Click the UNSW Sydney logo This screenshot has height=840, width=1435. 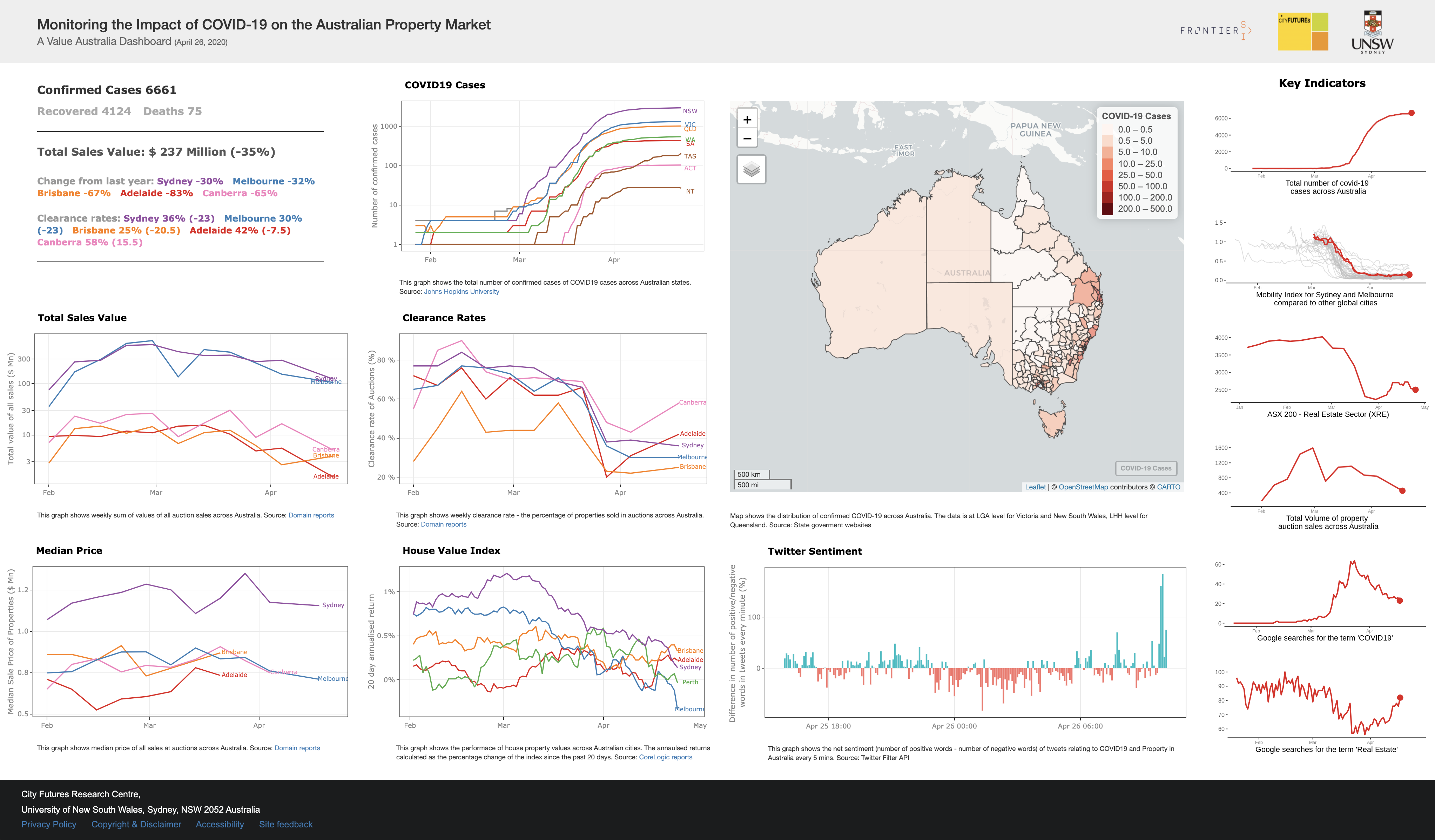[x=1372, y=33]
